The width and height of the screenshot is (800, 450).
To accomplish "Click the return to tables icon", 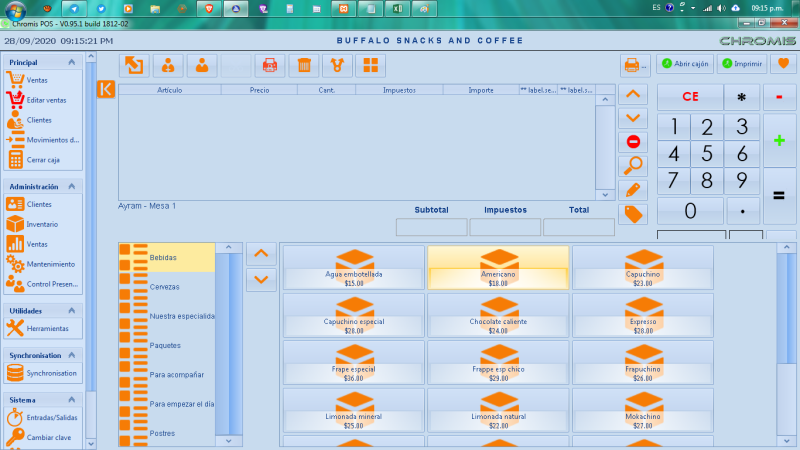I will 134,65.
